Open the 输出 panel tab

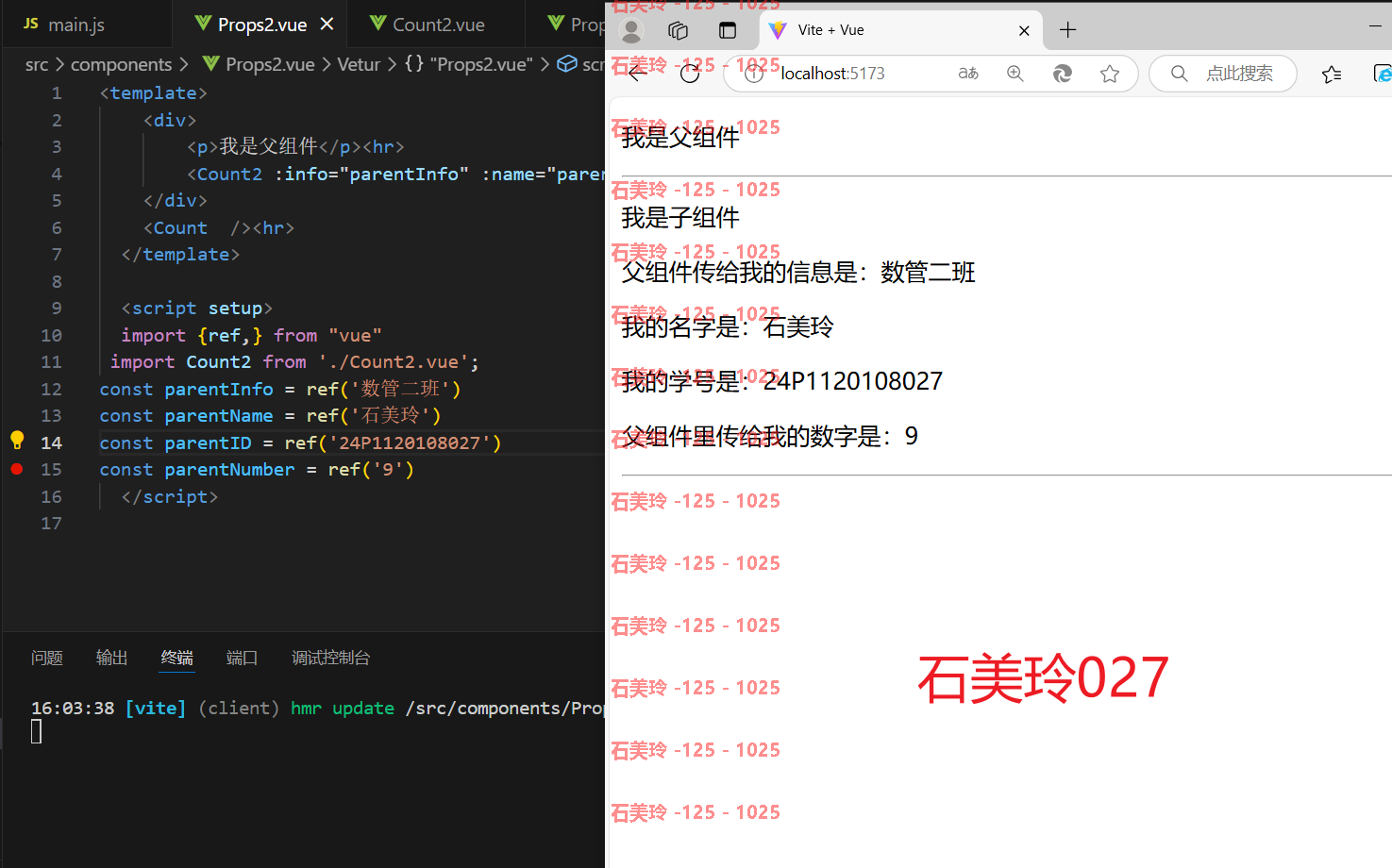pyautogui.click(x=111, y=658)
